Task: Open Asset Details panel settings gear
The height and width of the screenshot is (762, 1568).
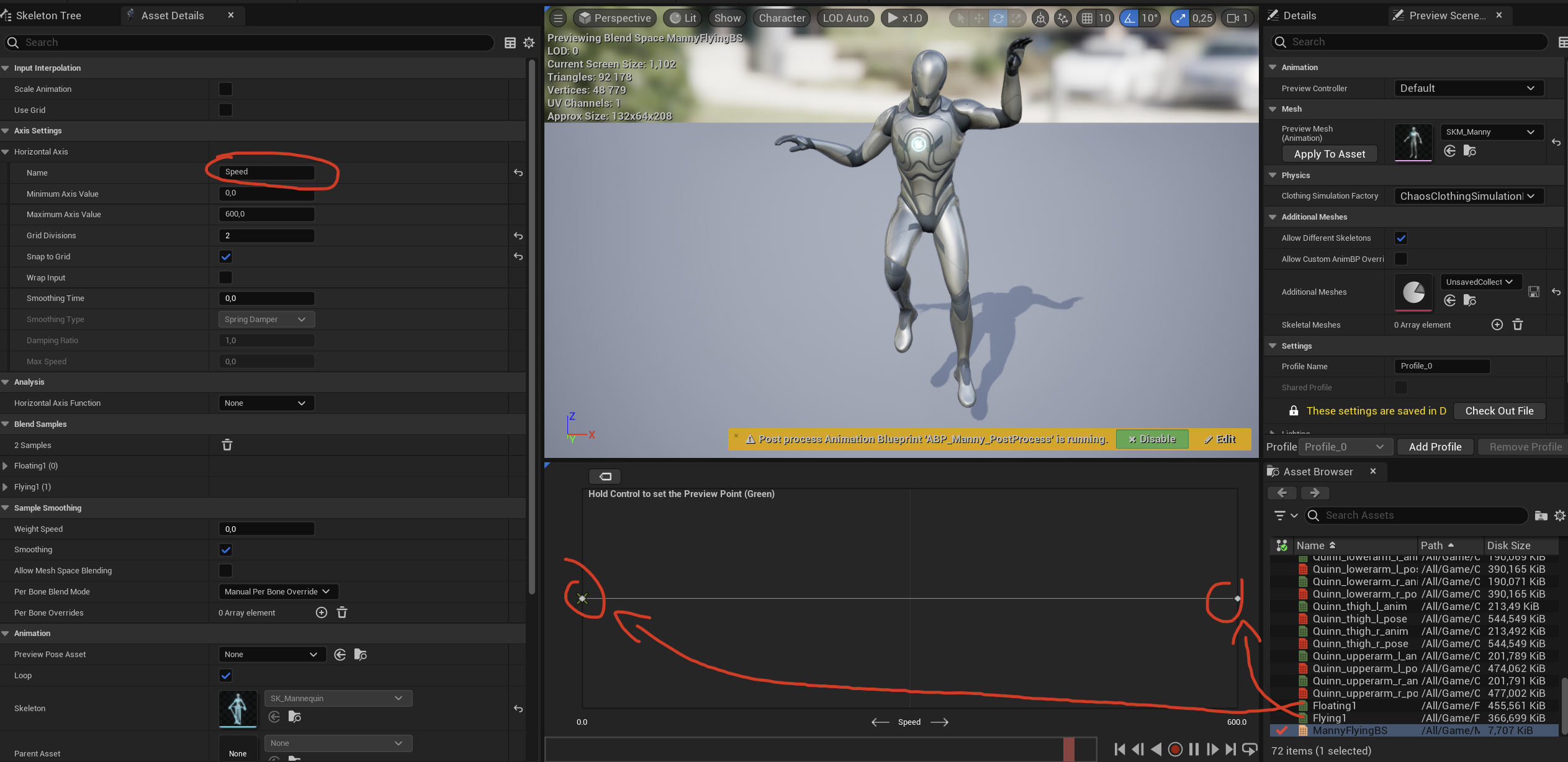Action: (529, 42)
